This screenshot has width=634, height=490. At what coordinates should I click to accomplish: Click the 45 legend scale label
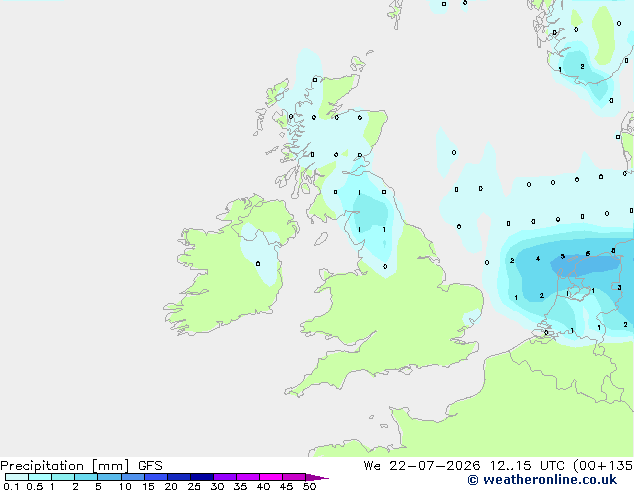pos(286,486)
